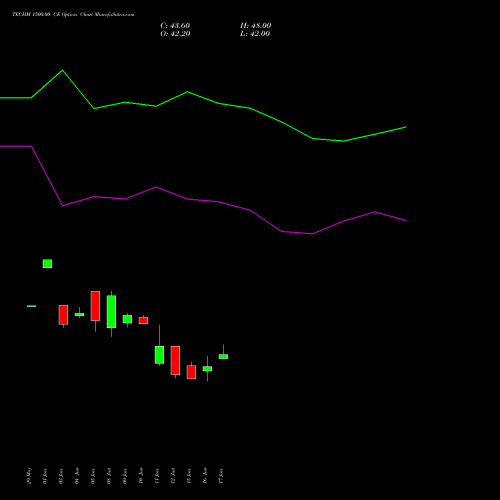The width and height of the screenshot is (500, 500).
Task: Select the tall red 05 Jun candlestick
Action: click(95, 306)
